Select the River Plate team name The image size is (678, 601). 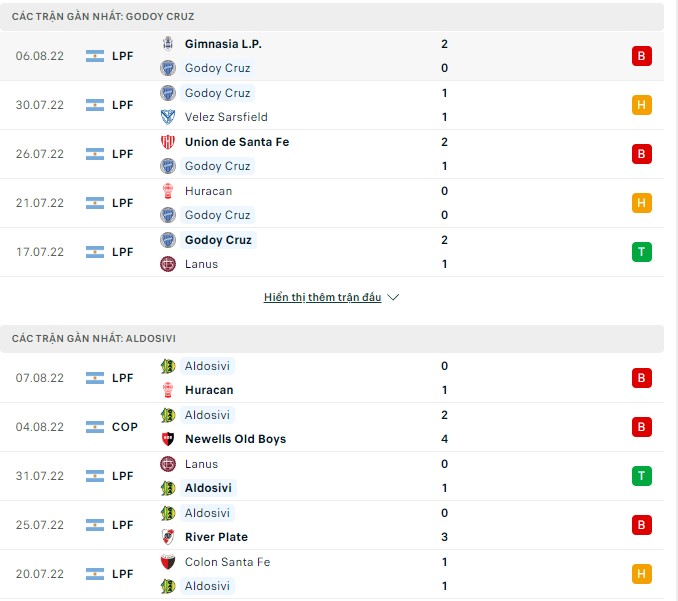pos(216,537)
